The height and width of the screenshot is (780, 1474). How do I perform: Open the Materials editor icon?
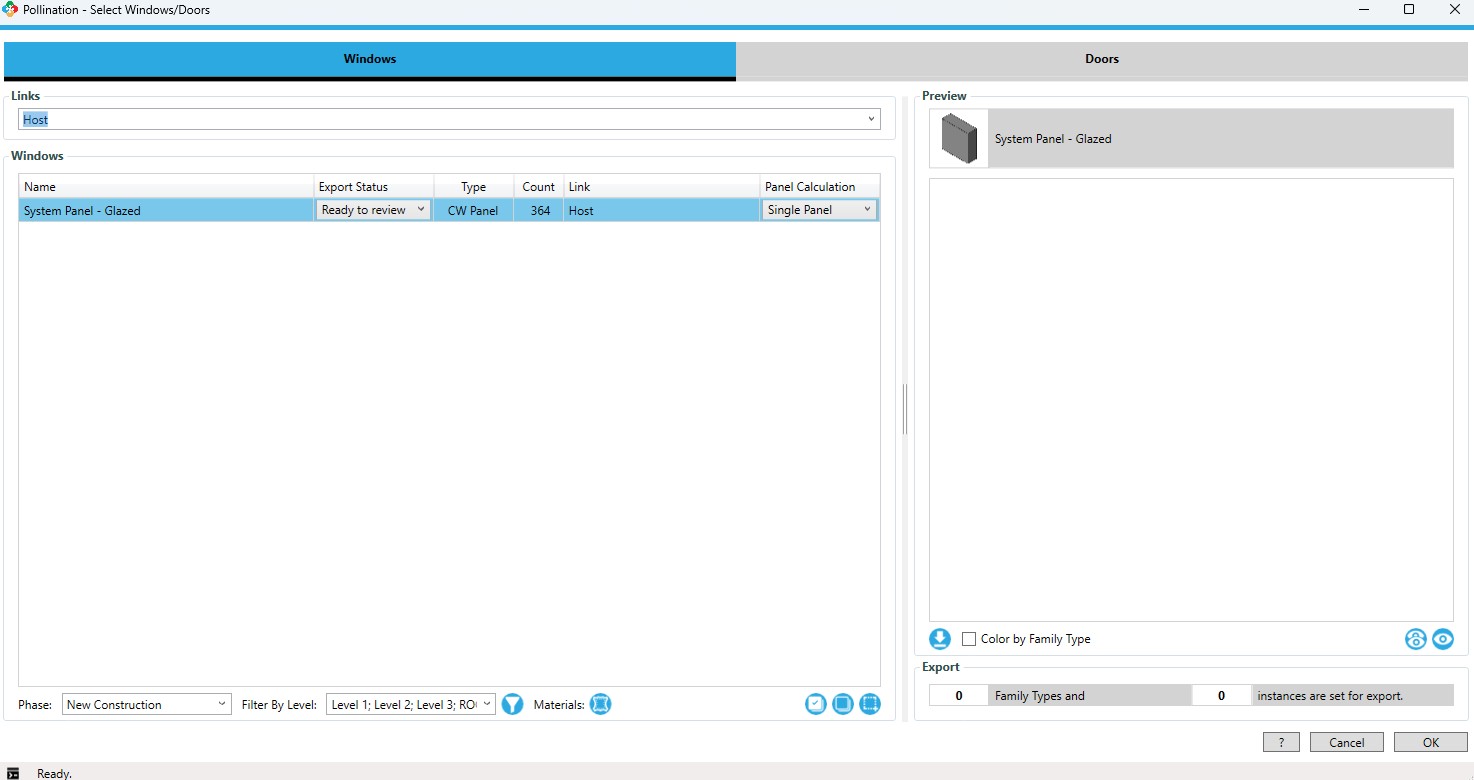pyautogui.click(x=600, y=704)
